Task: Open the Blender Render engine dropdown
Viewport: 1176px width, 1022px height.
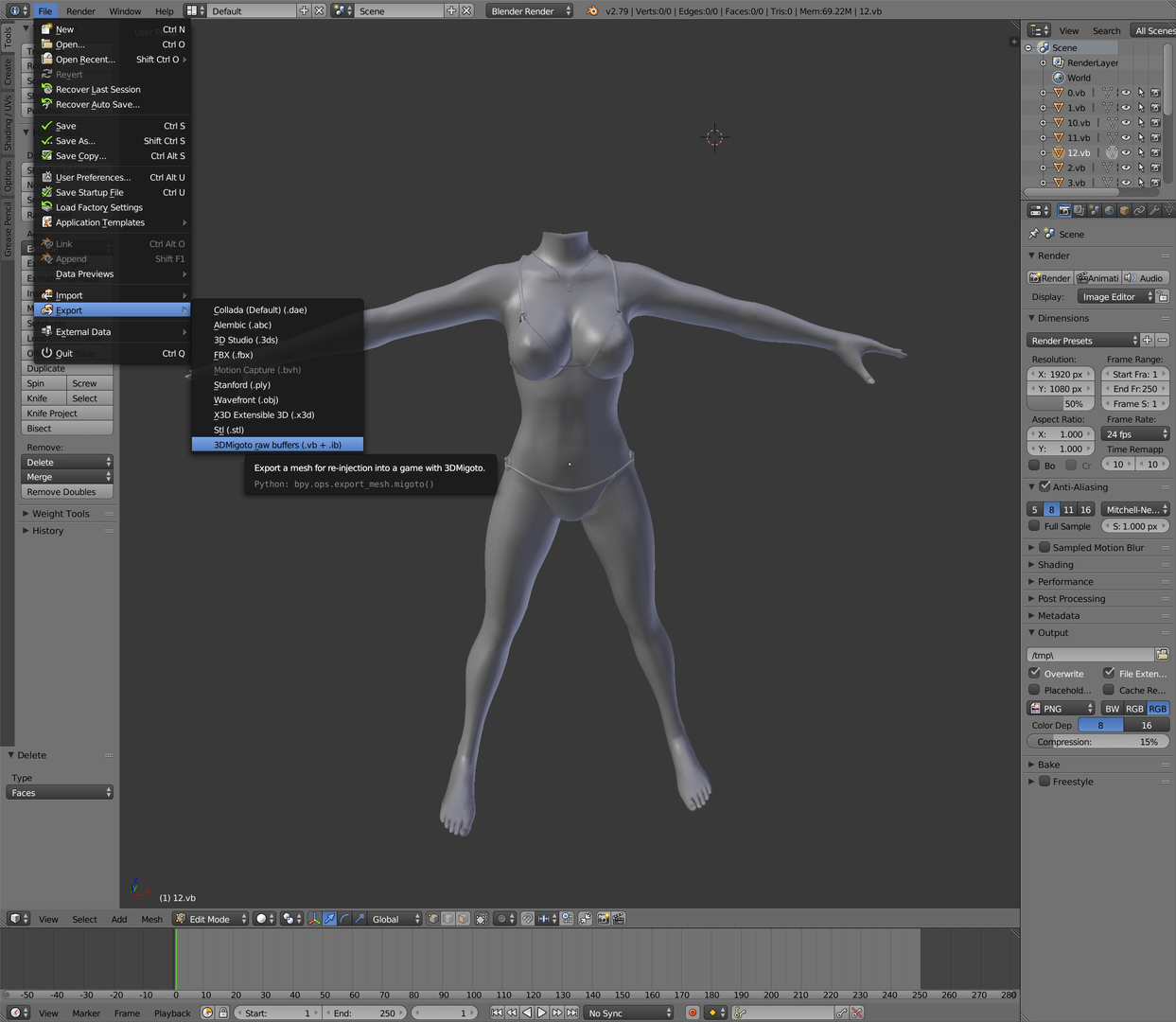Action: click(531, 11)
